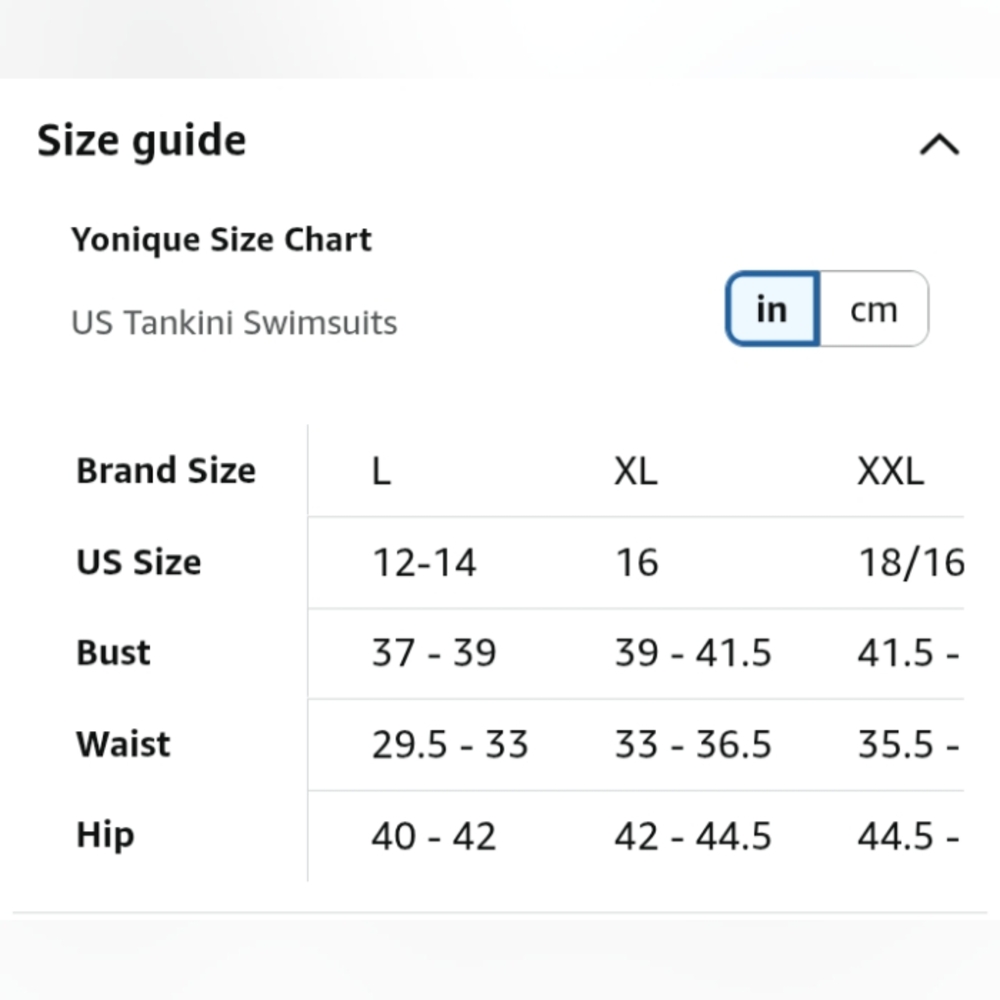Click the 40 - 42 hip cell

(x=434, y=836)
